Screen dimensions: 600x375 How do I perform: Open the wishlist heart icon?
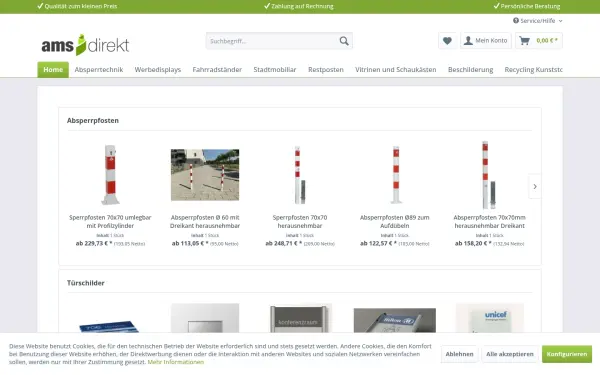[447, 41]
